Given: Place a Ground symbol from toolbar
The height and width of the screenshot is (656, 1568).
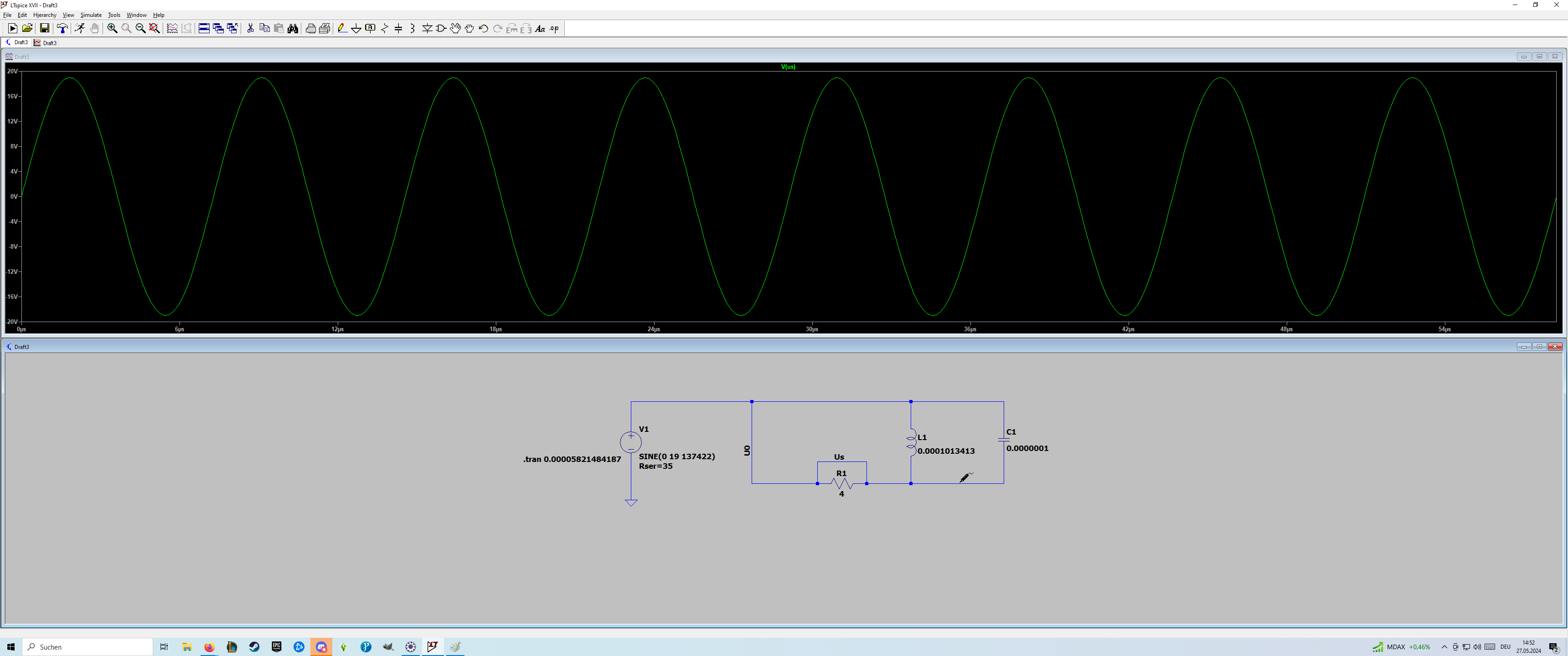Looking at the screenshot, I should [x=356, y=29].
